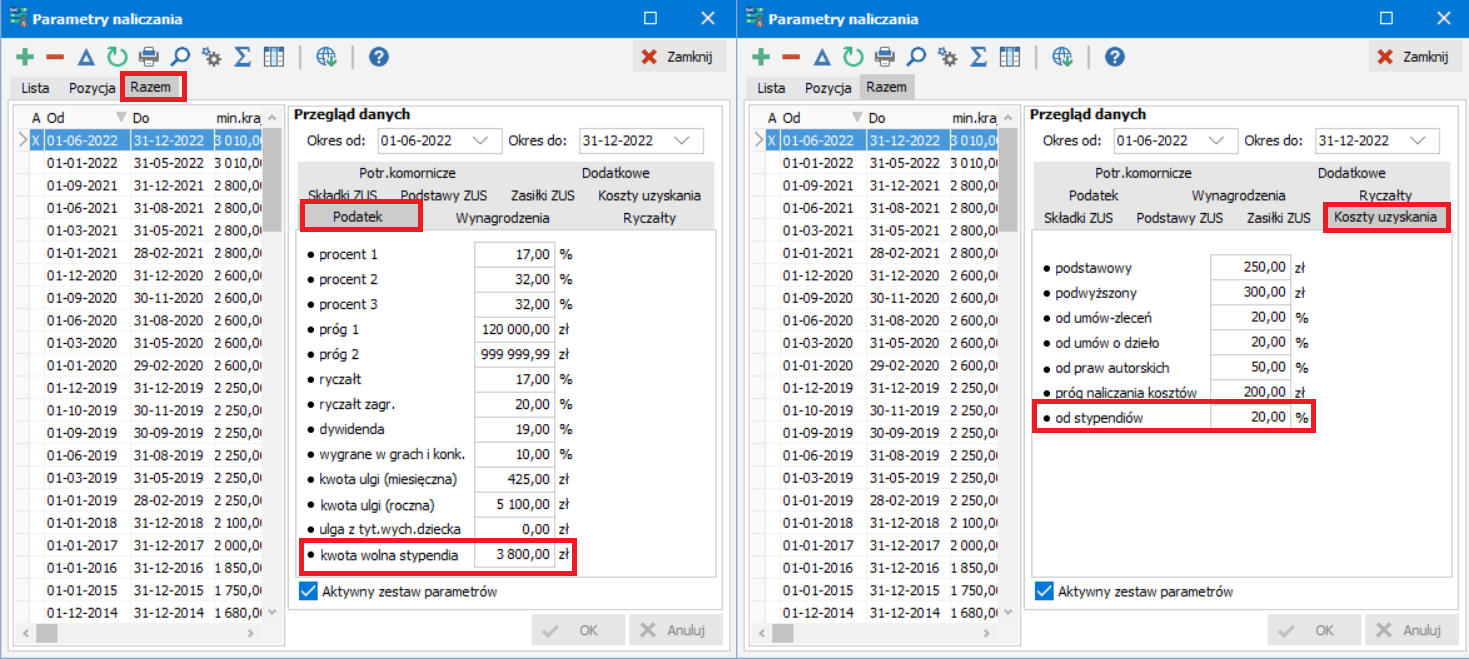
Task: Click the globe download icon in right window
Action: (x=1062, y=57)
